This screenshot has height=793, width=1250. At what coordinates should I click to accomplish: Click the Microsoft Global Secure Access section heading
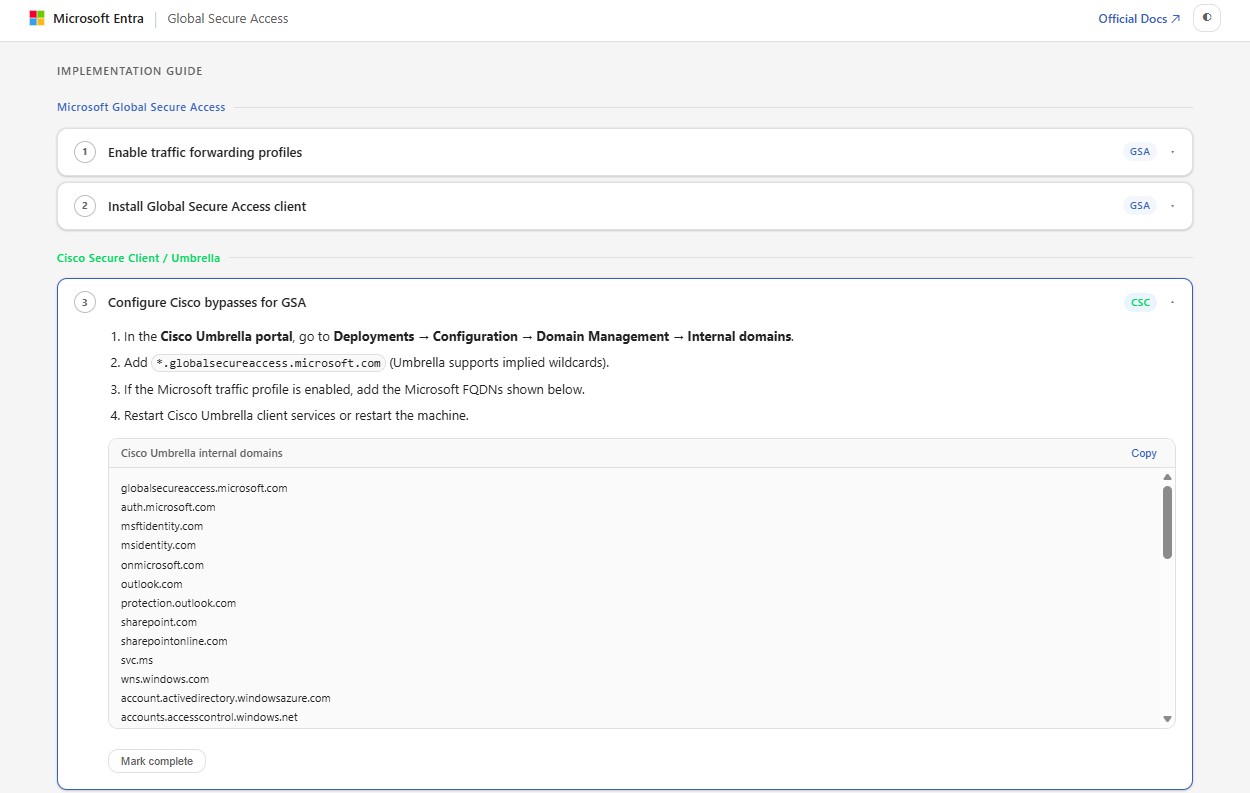point(141,107)
